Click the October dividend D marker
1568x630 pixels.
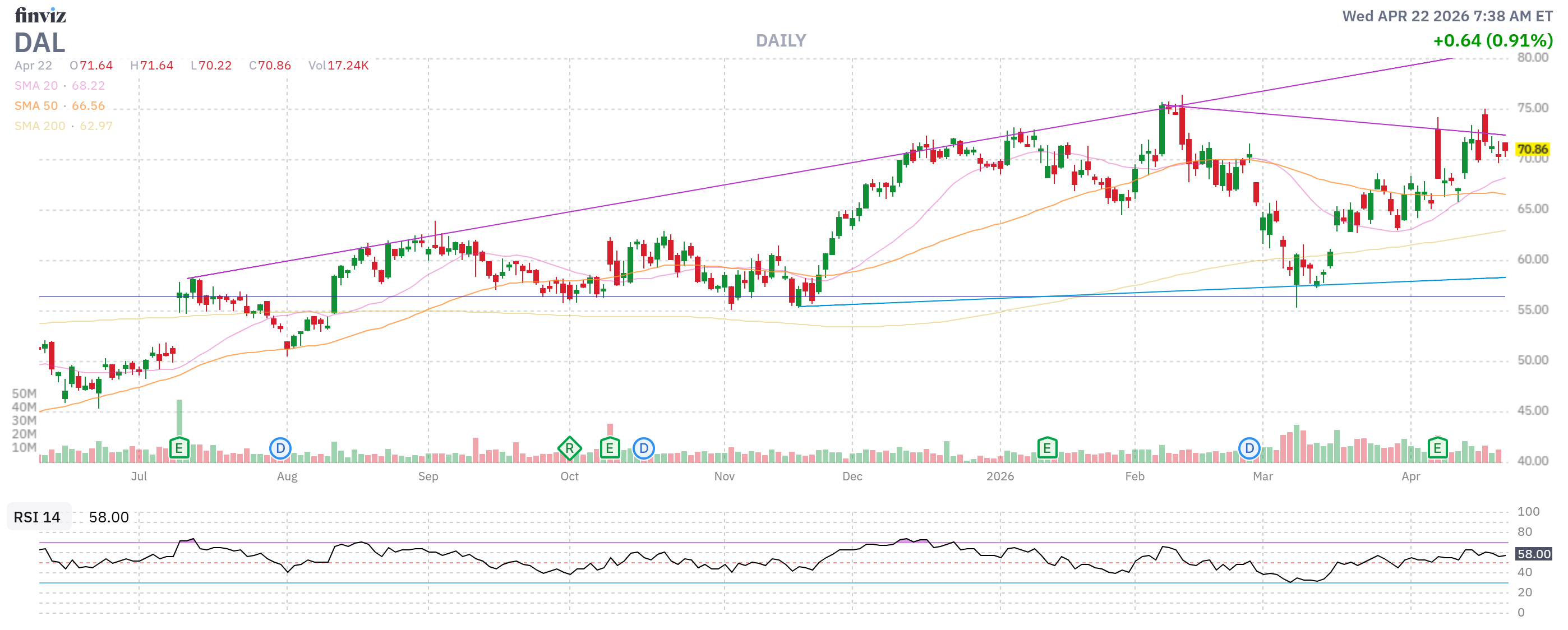tap(643, 449)
